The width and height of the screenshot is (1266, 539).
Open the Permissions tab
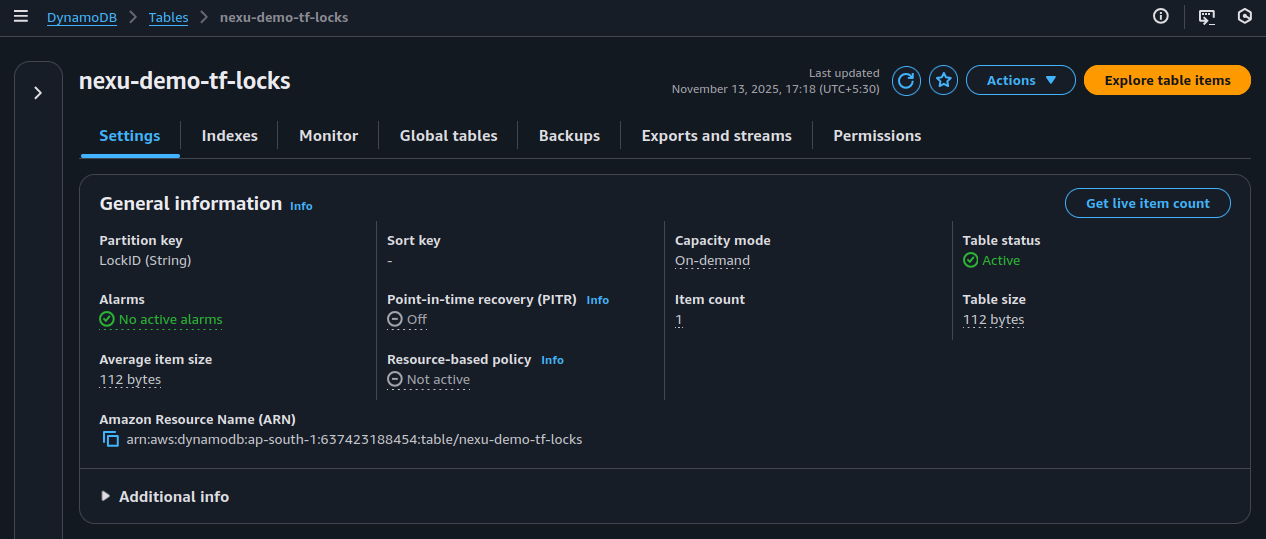pos(877,136)
